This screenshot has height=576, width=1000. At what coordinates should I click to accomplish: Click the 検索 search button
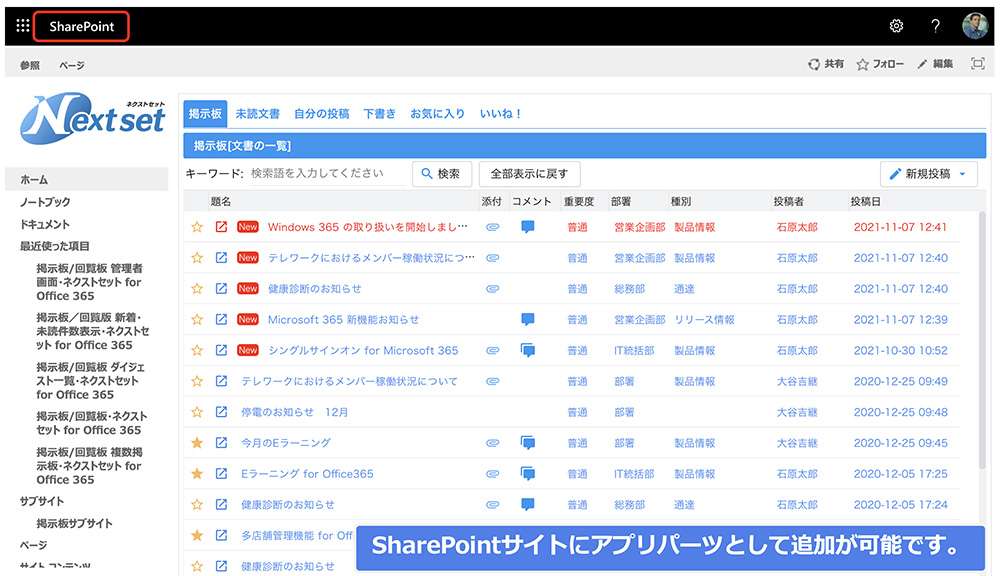(x=442, y=174)
